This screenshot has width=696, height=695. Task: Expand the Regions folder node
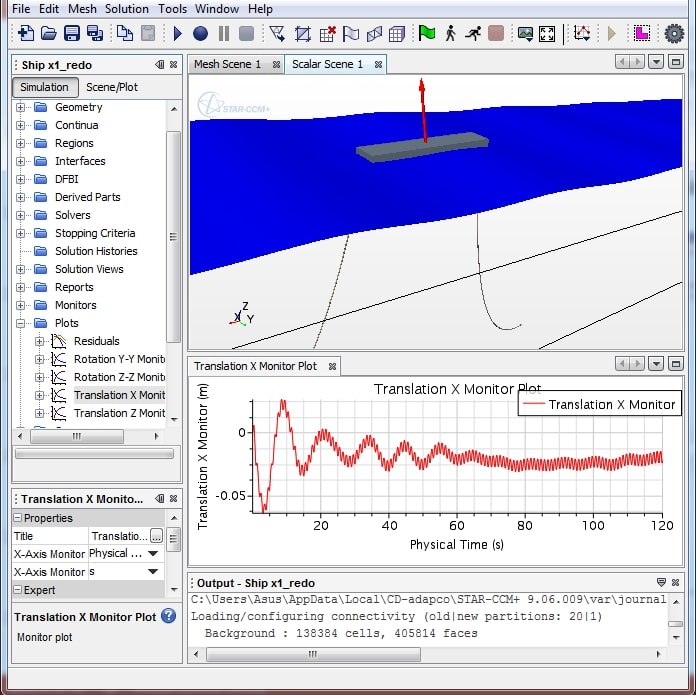tap(20, 143)
